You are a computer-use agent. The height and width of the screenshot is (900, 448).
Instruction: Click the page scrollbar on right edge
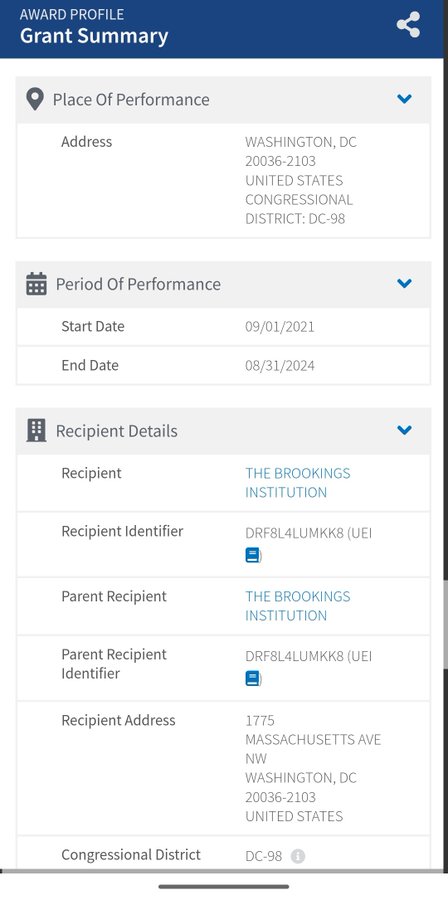coord(446,624)
